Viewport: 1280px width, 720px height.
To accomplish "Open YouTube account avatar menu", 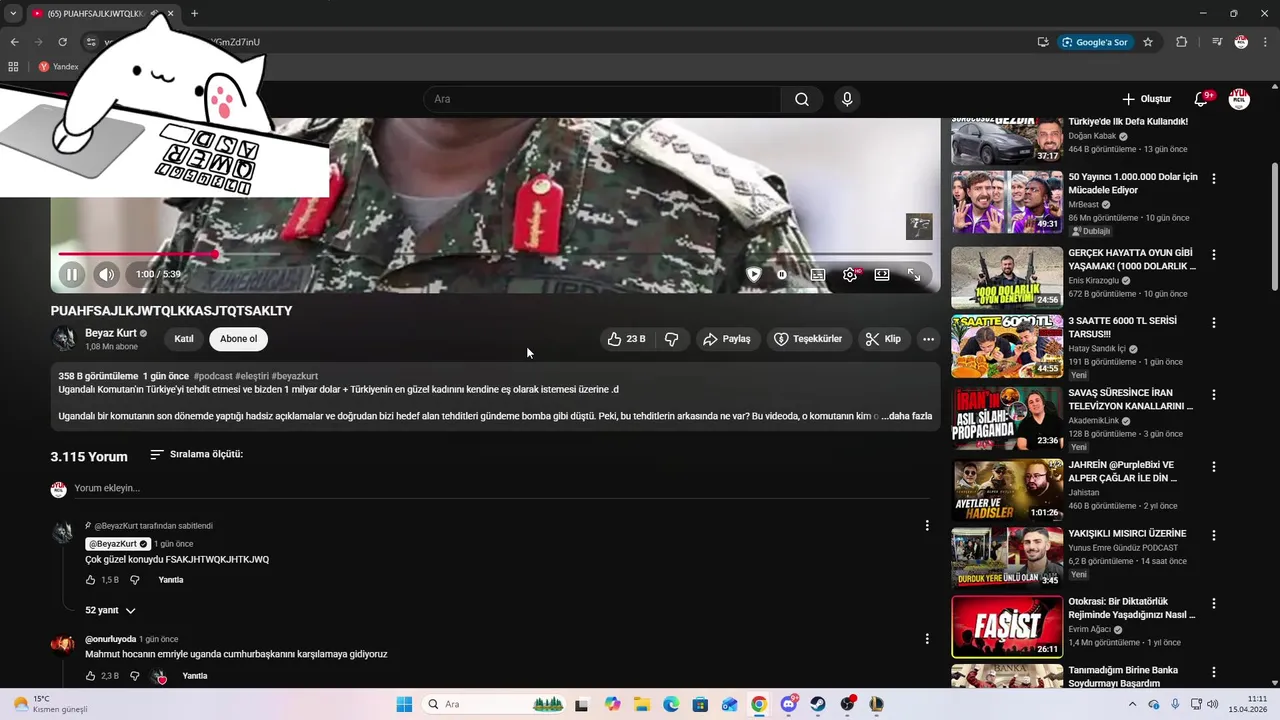I will [x=1239, y=99].
